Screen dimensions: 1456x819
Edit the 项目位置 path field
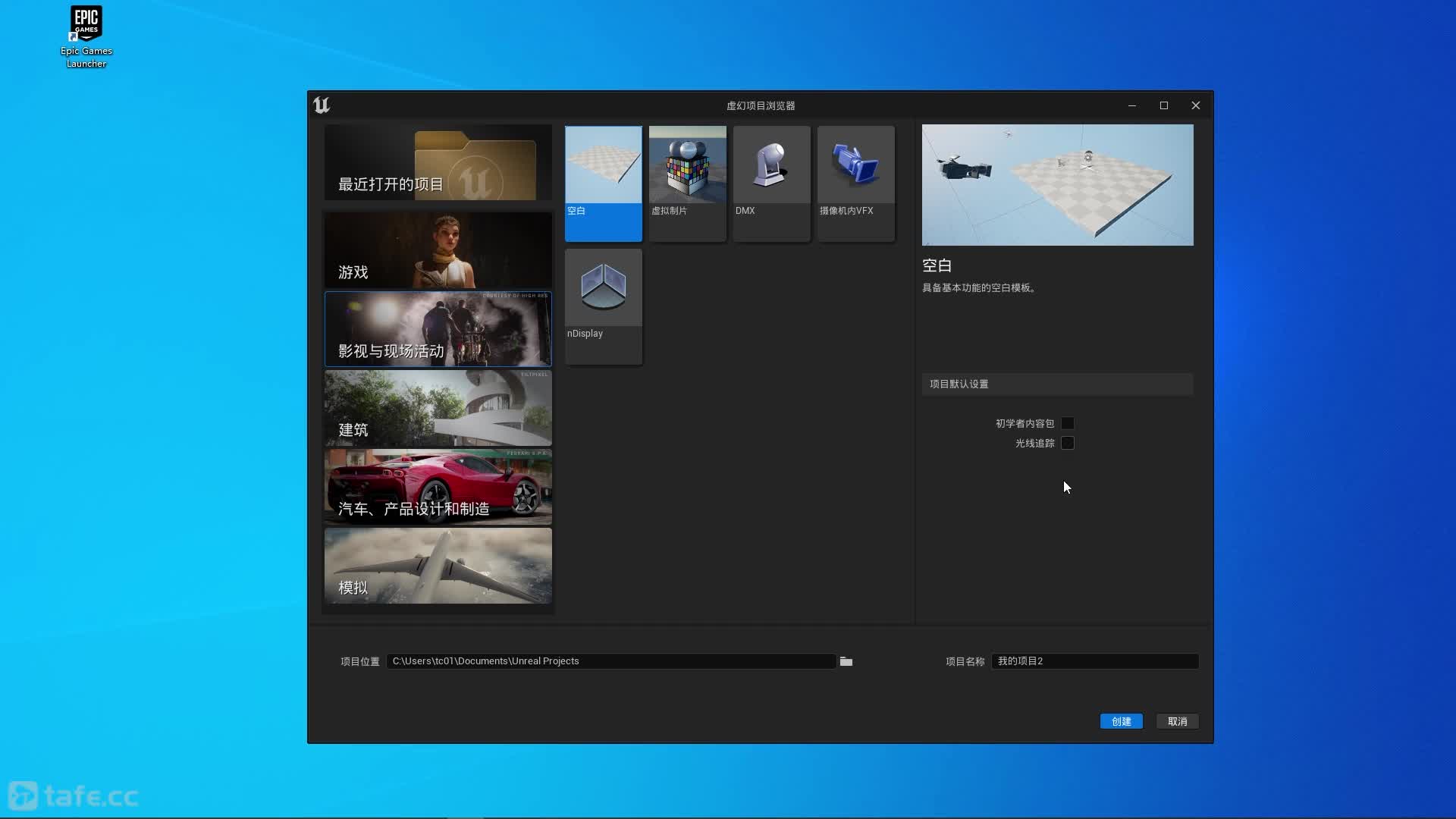point(611,661)
